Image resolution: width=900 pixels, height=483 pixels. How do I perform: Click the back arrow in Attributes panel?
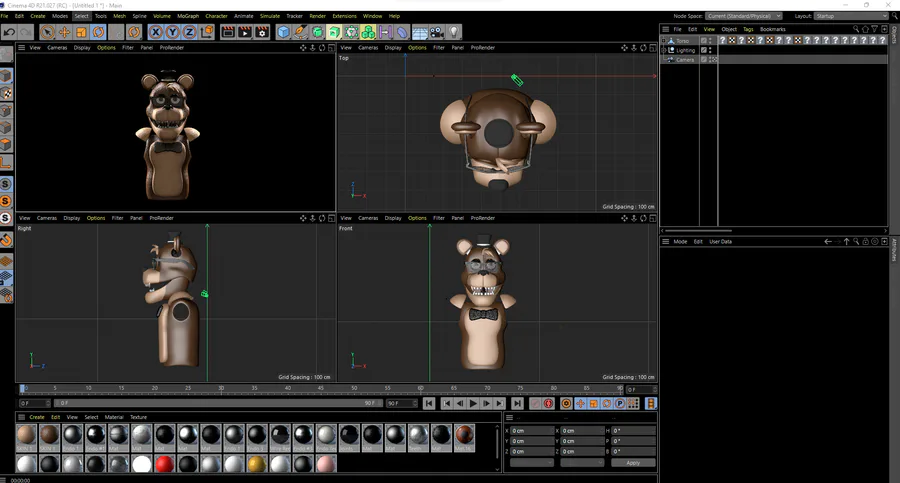pos(828,242)
